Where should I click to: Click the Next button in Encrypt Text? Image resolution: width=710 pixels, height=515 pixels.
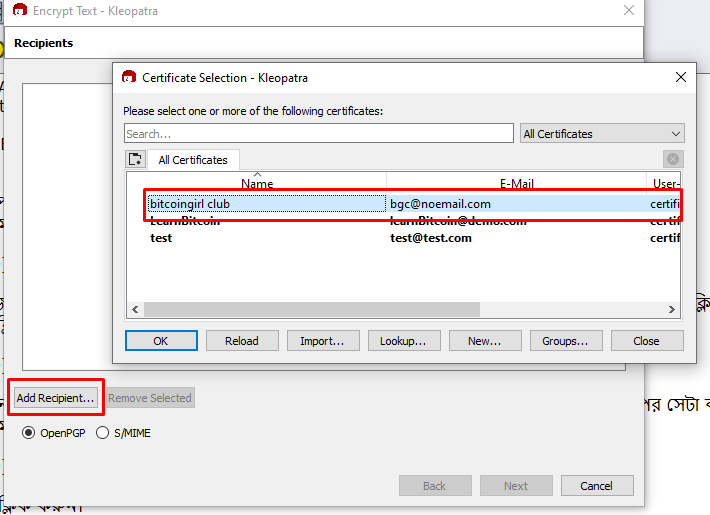516,486
